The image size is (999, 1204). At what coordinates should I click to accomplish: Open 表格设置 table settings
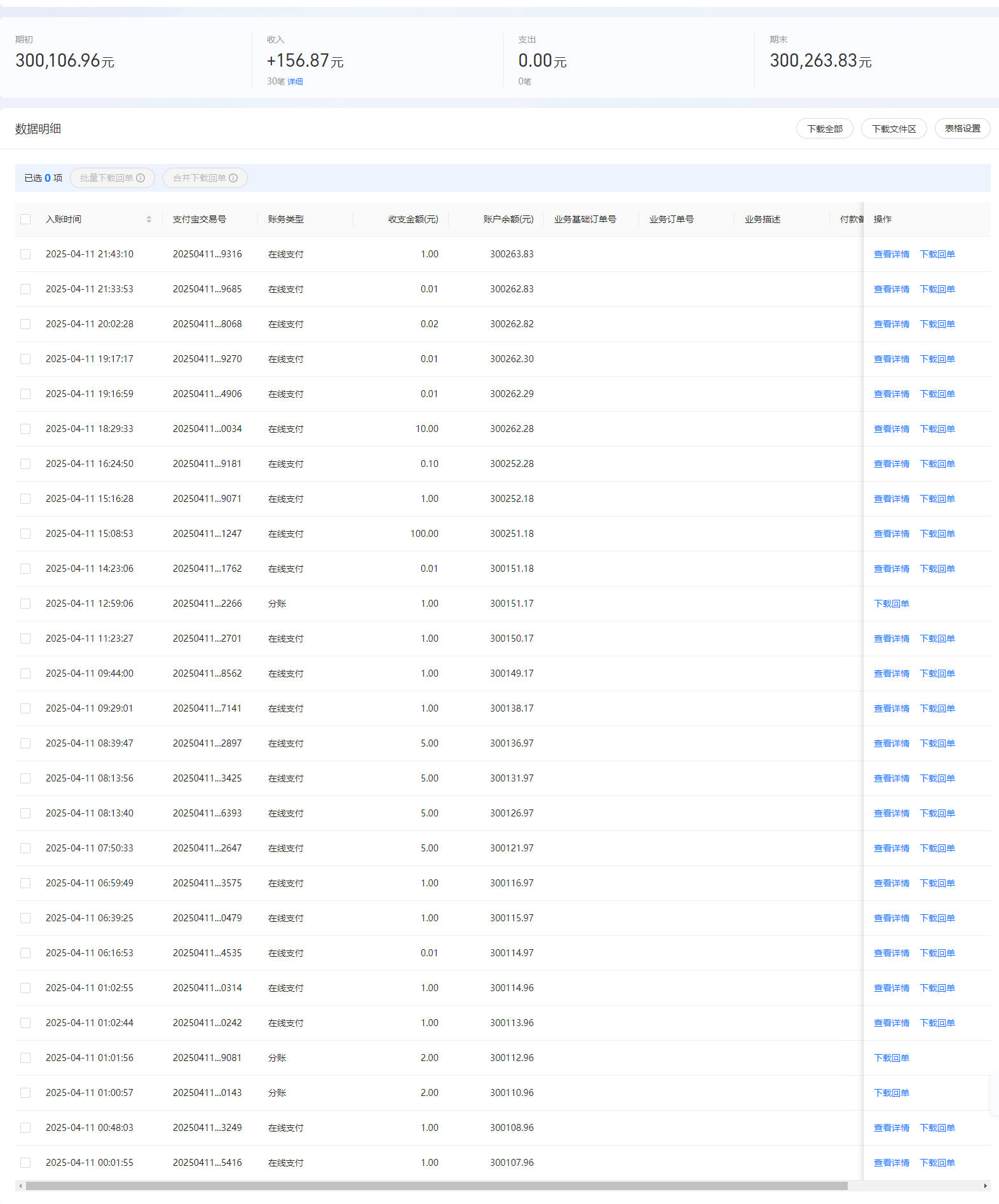coord(962,128)
